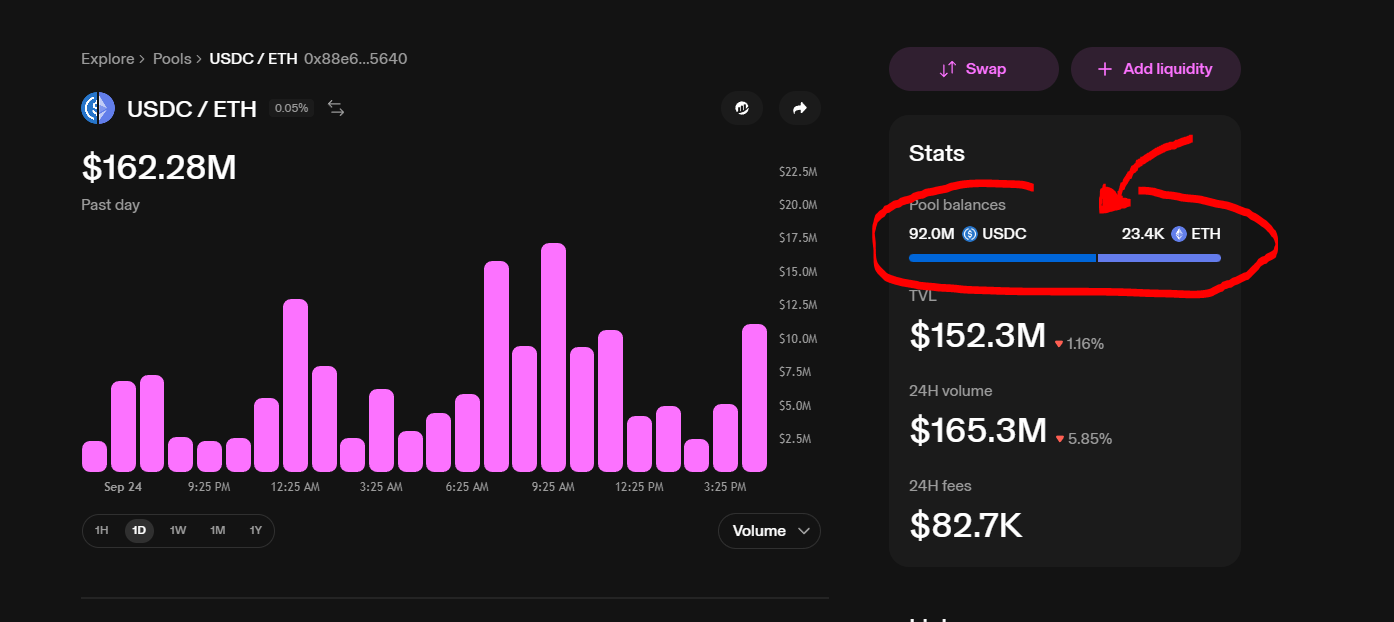Click the share arrow icon button
Viewport: 1394px width, 622px height.
[800, 108]
